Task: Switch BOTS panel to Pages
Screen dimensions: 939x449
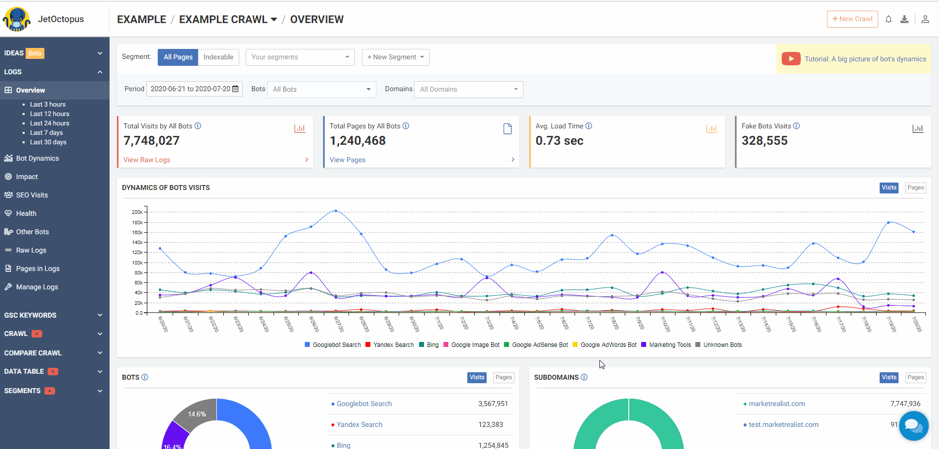Action: pos(503,377)
